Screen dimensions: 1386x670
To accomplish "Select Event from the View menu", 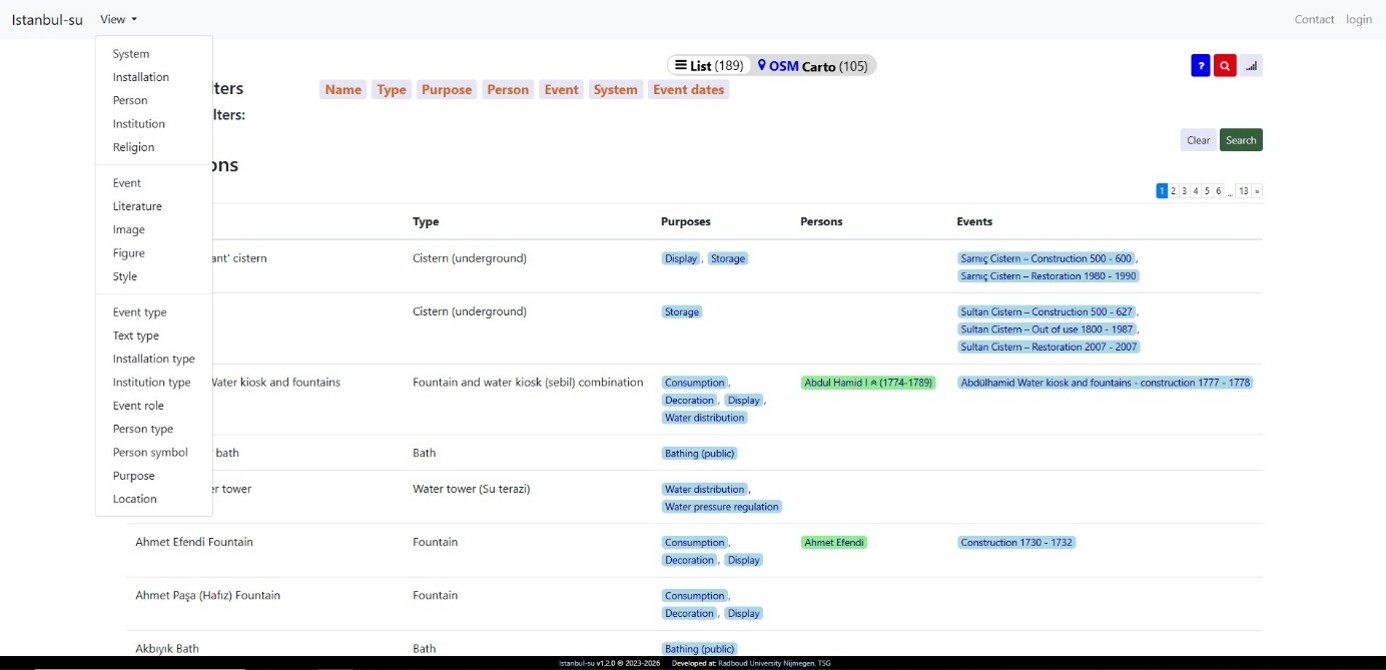I will point(127,183).
